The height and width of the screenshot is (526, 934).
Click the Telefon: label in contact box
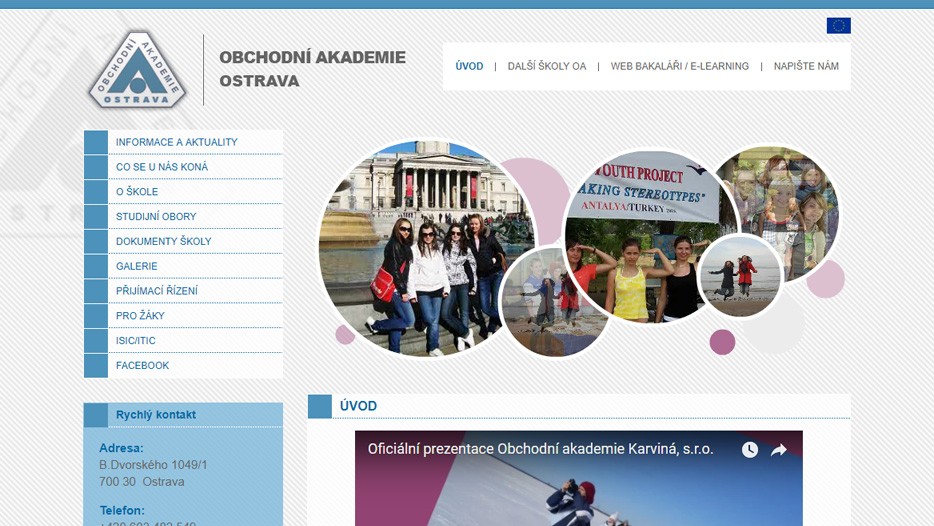[x=122, y=511]
